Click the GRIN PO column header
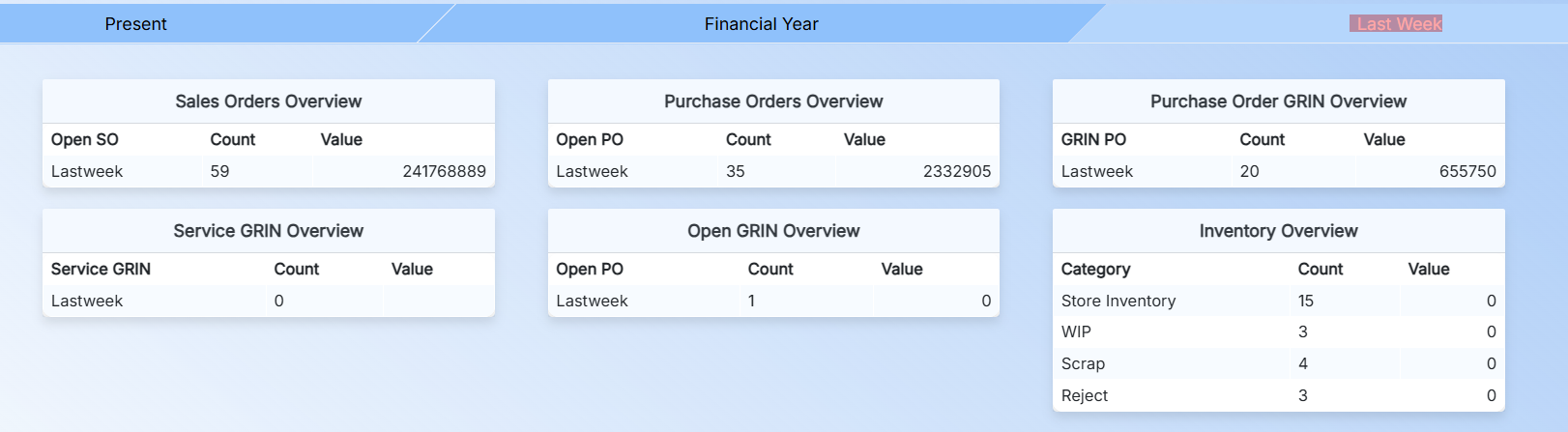 1093,139
